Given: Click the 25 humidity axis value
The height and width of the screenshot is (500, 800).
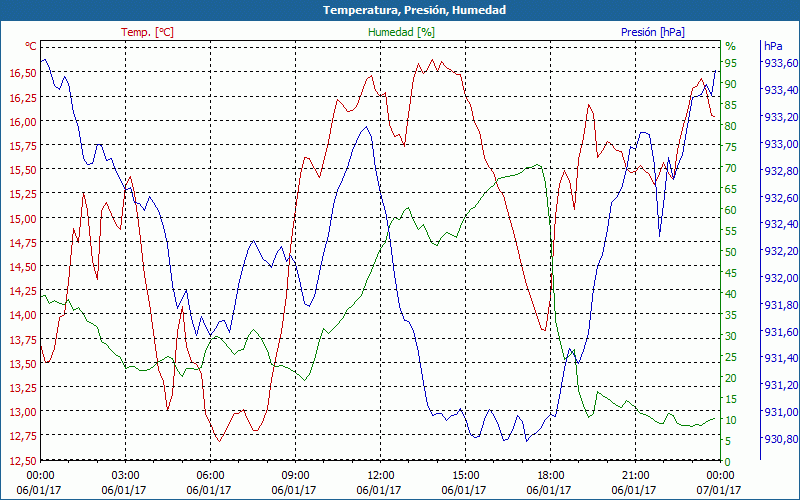Looking at the screenshot, I should click(x=731, y=357).
